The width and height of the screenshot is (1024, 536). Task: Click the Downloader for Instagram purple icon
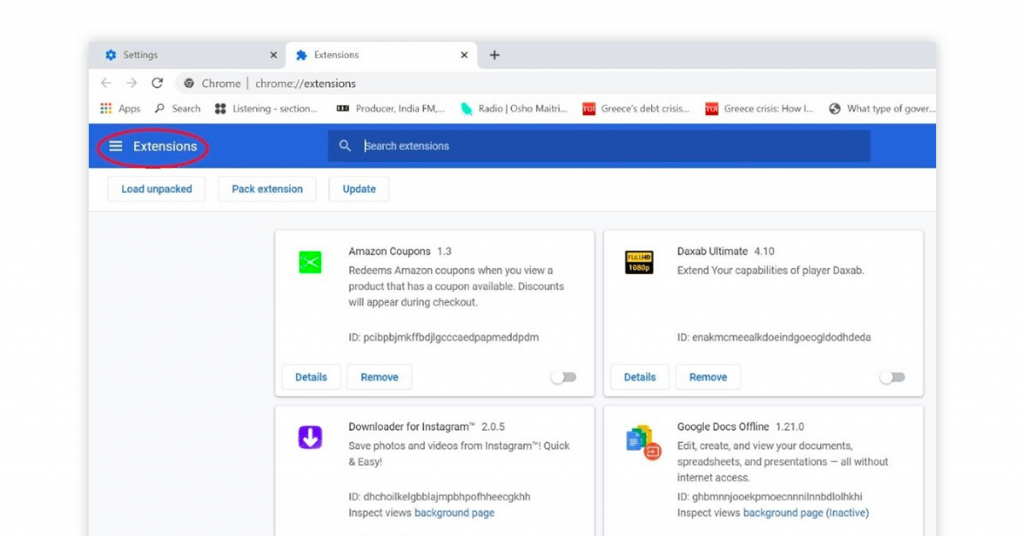pos(310,437)
